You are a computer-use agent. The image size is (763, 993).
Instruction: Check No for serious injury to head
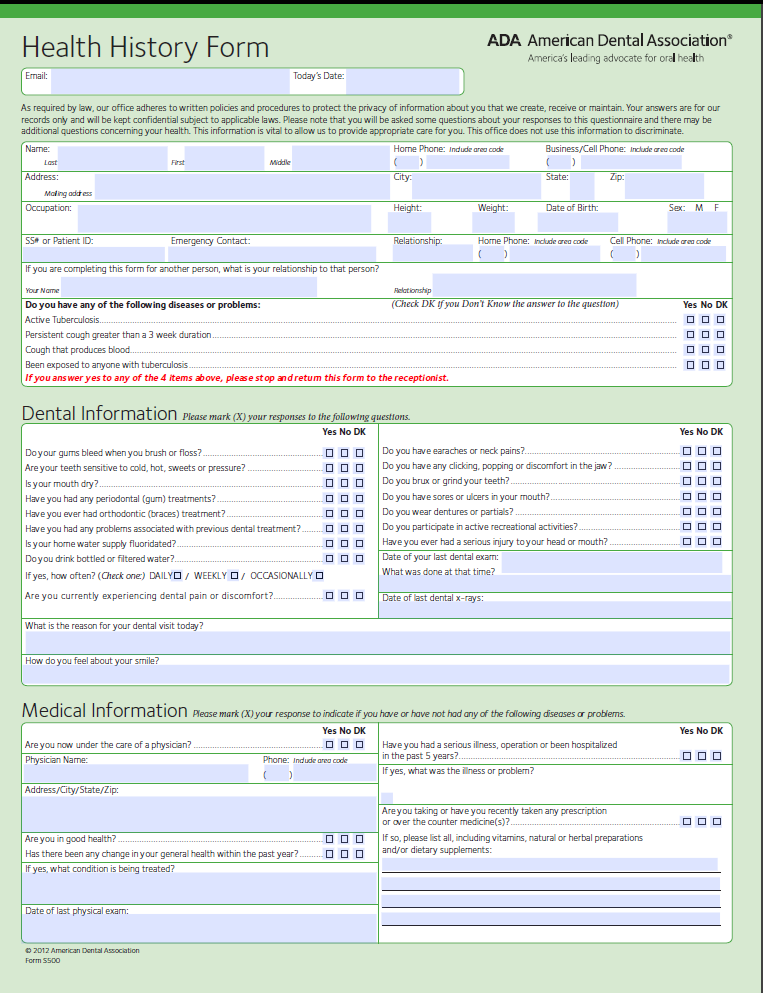point(702,541)
